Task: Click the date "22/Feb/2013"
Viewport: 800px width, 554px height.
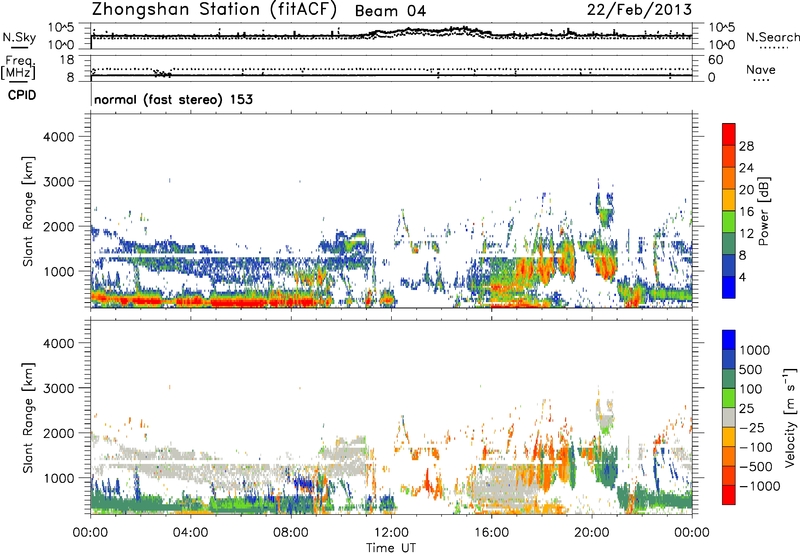Action: point(639,10)
